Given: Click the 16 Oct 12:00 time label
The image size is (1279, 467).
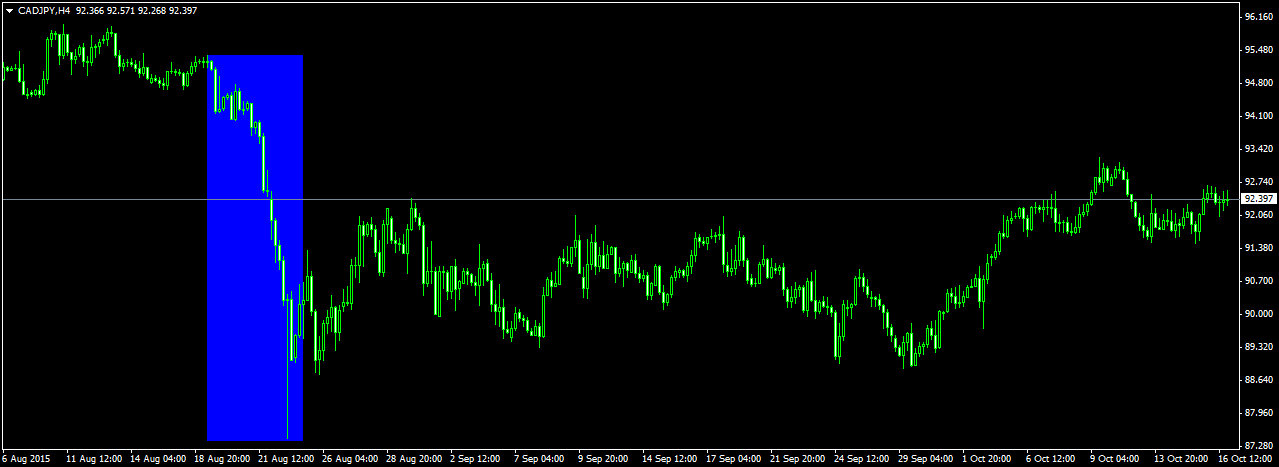Looking at the screenshot, I should point(1246,459).
